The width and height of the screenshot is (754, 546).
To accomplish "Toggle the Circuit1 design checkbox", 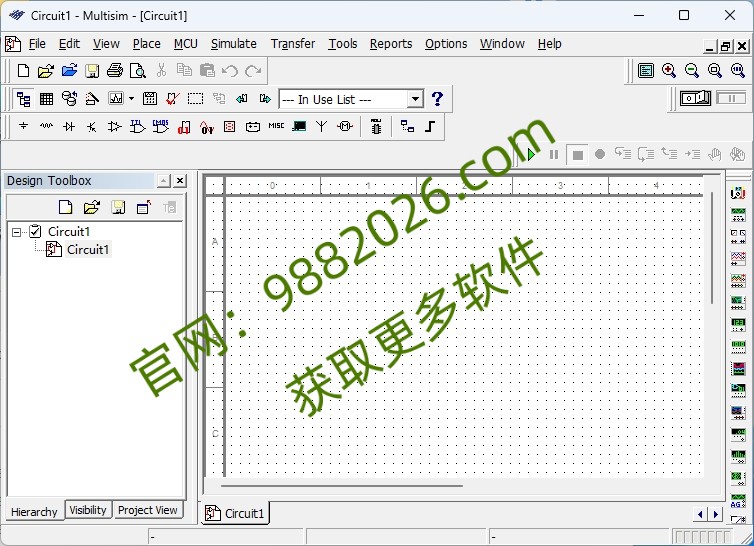I will [35, 231].
